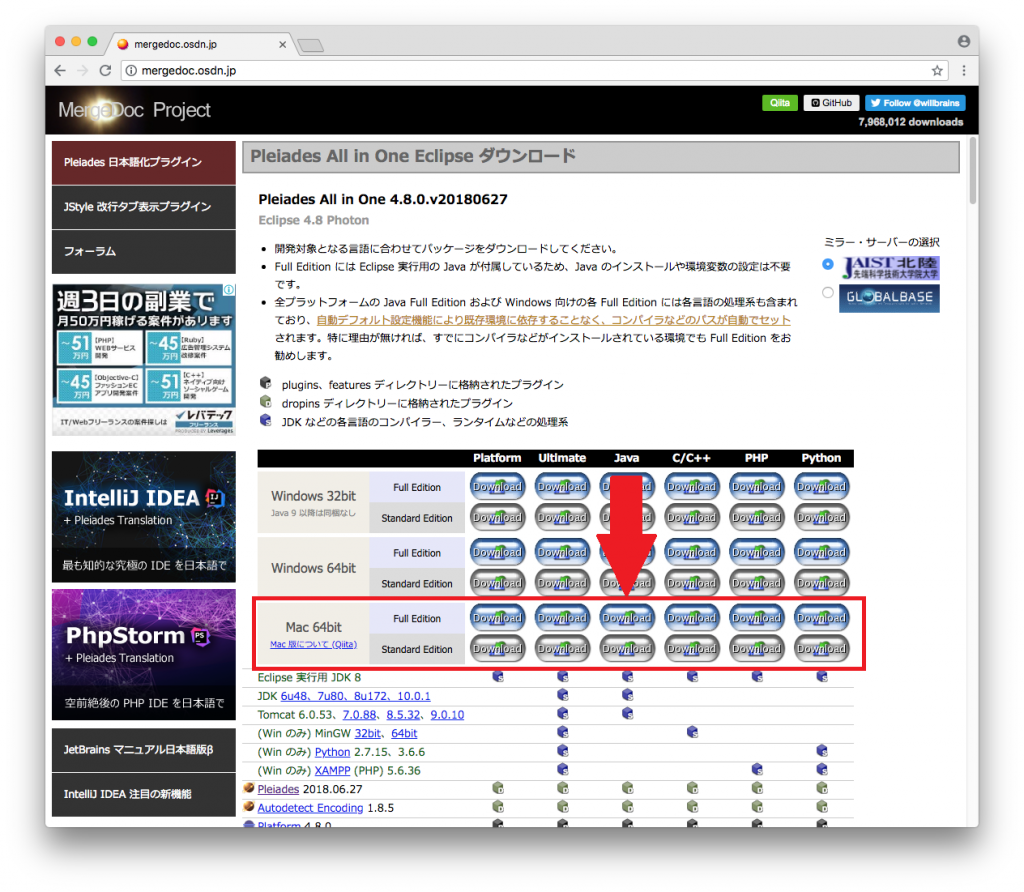Click the browser back arrow
Image resolution: width=1024 pixels, height=892 pixels.
[x=60, y=71]
